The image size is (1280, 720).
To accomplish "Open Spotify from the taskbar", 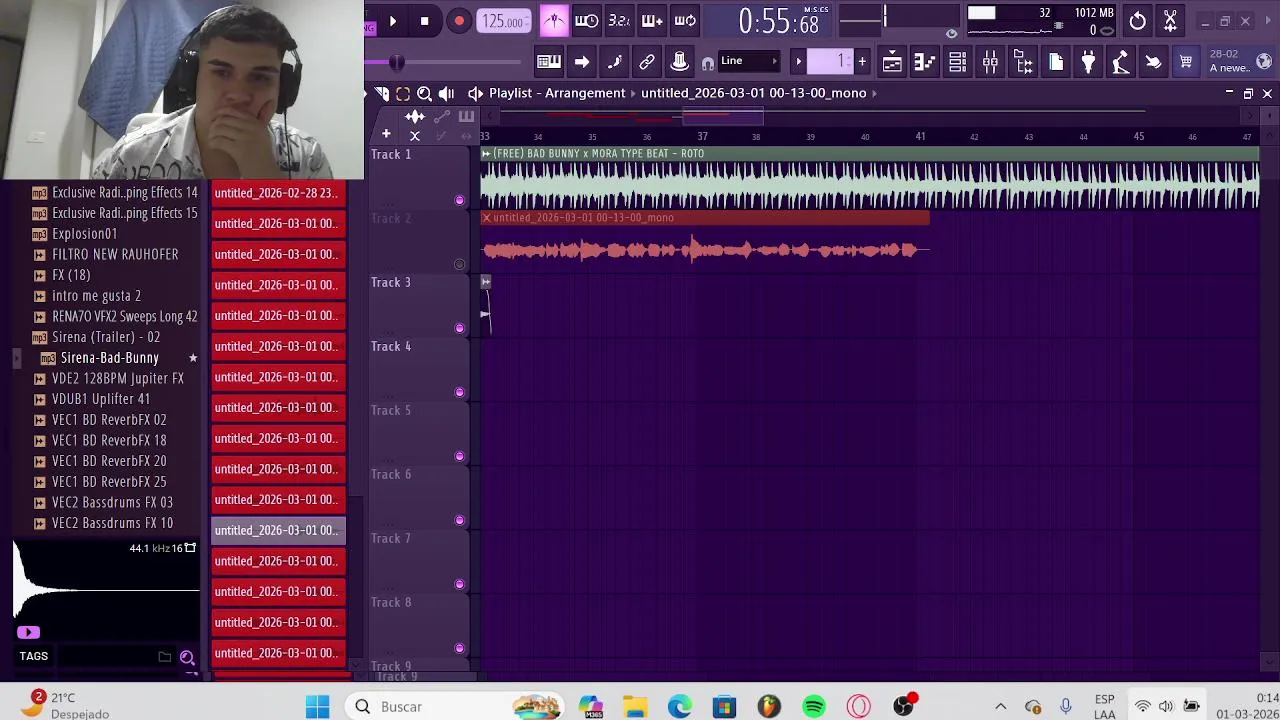I will click(814, 707).
